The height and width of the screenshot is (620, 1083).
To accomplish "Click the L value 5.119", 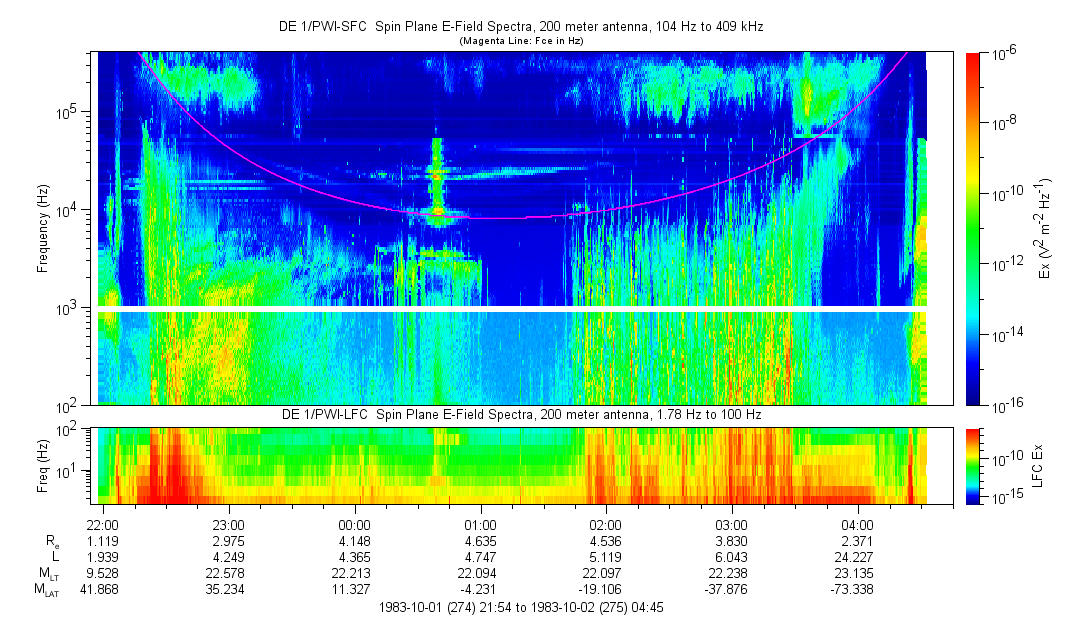I will pos(606,557).
